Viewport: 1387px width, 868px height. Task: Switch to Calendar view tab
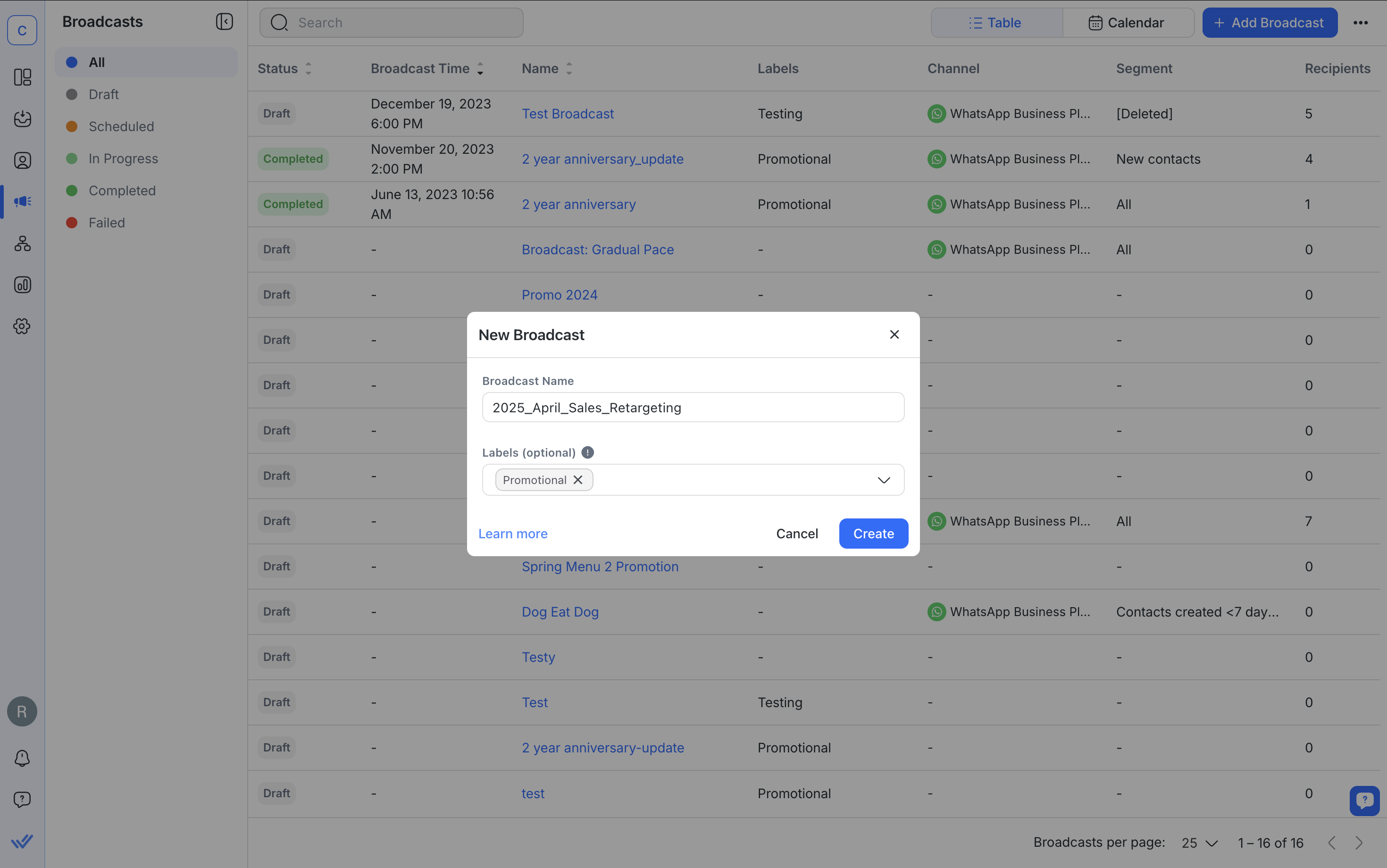click(1128, 23)
